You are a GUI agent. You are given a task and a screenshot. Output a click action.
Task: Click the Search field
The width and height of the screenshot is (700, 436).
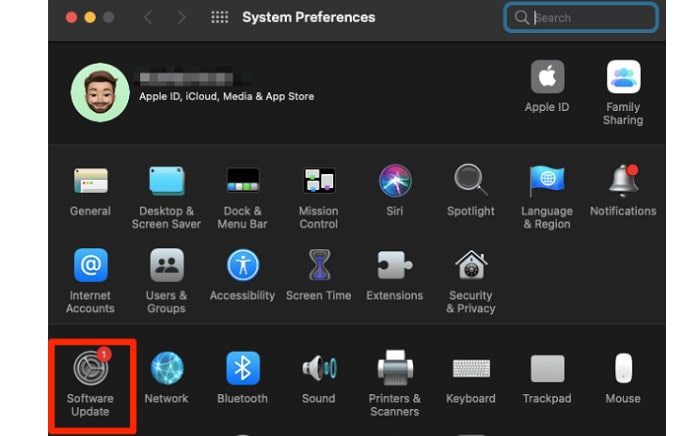click(581, 17)
